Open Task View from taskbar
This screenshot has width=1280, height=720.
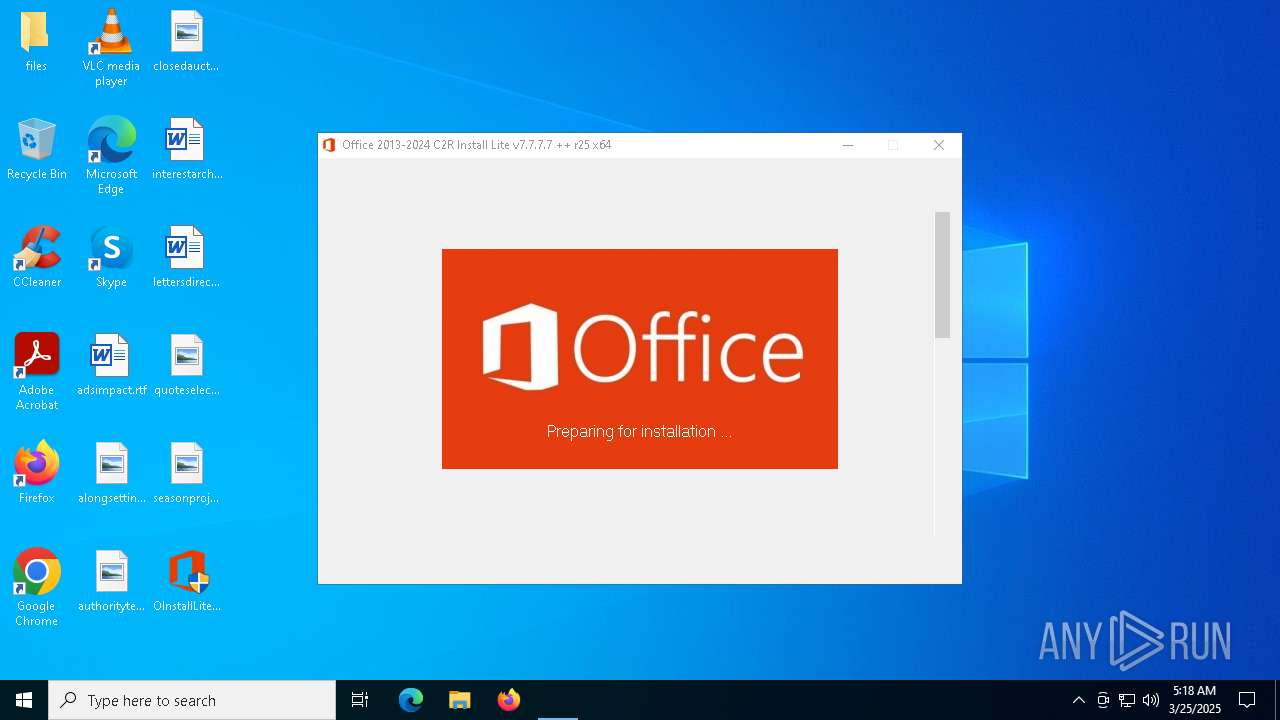360,700
